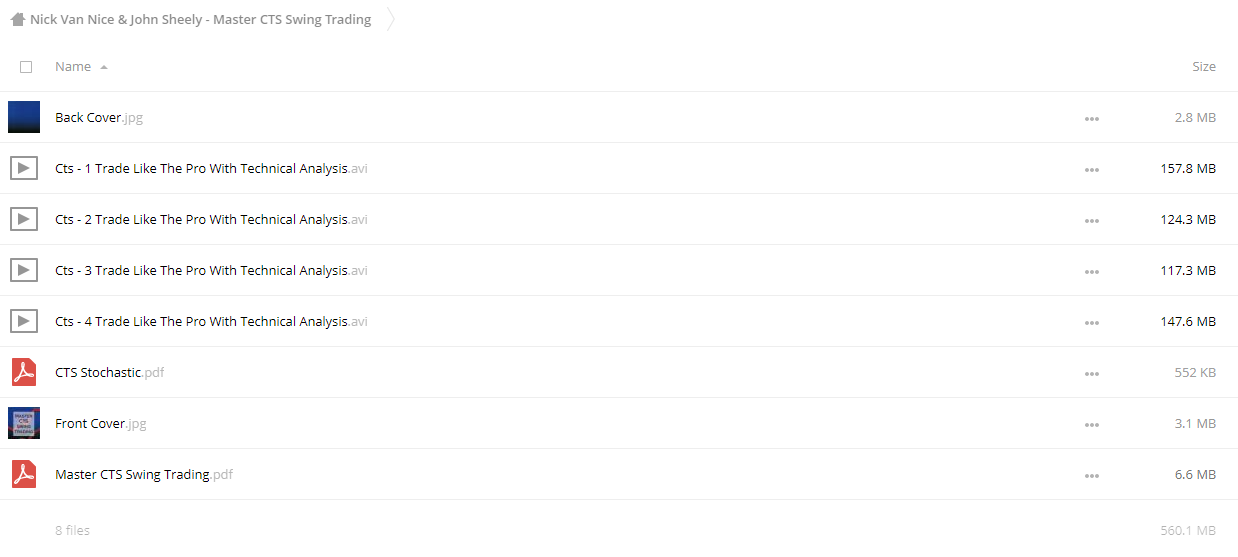This screenshot has height=557, width=1238.
Task: Open Cts - 1 Trade Like The Pro file
Action: (211, 168)
